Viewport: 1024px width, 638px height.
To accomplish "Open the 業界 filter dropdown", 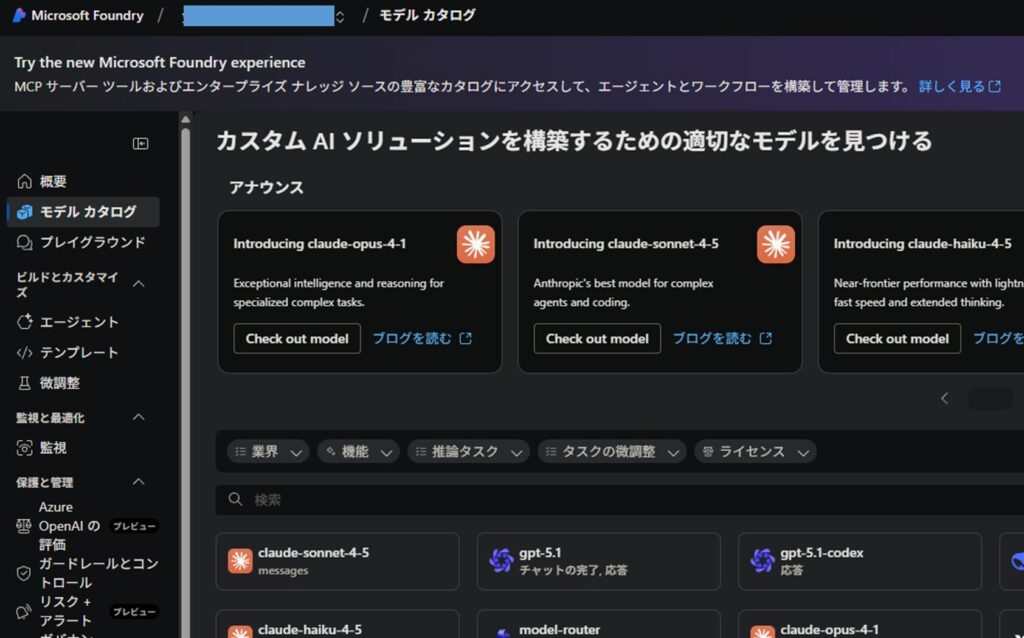I will (x=267, y=452).
